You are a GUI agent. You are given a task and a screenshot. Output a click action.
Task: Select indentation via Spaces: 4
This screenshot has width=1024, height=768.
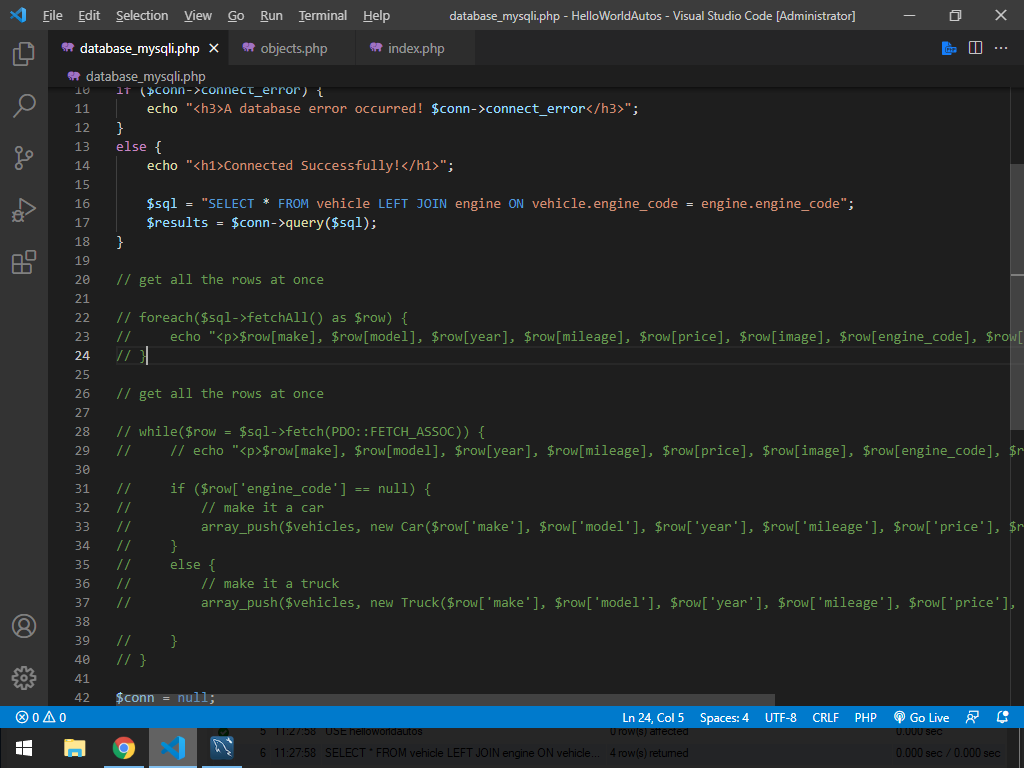pos(724,717)
